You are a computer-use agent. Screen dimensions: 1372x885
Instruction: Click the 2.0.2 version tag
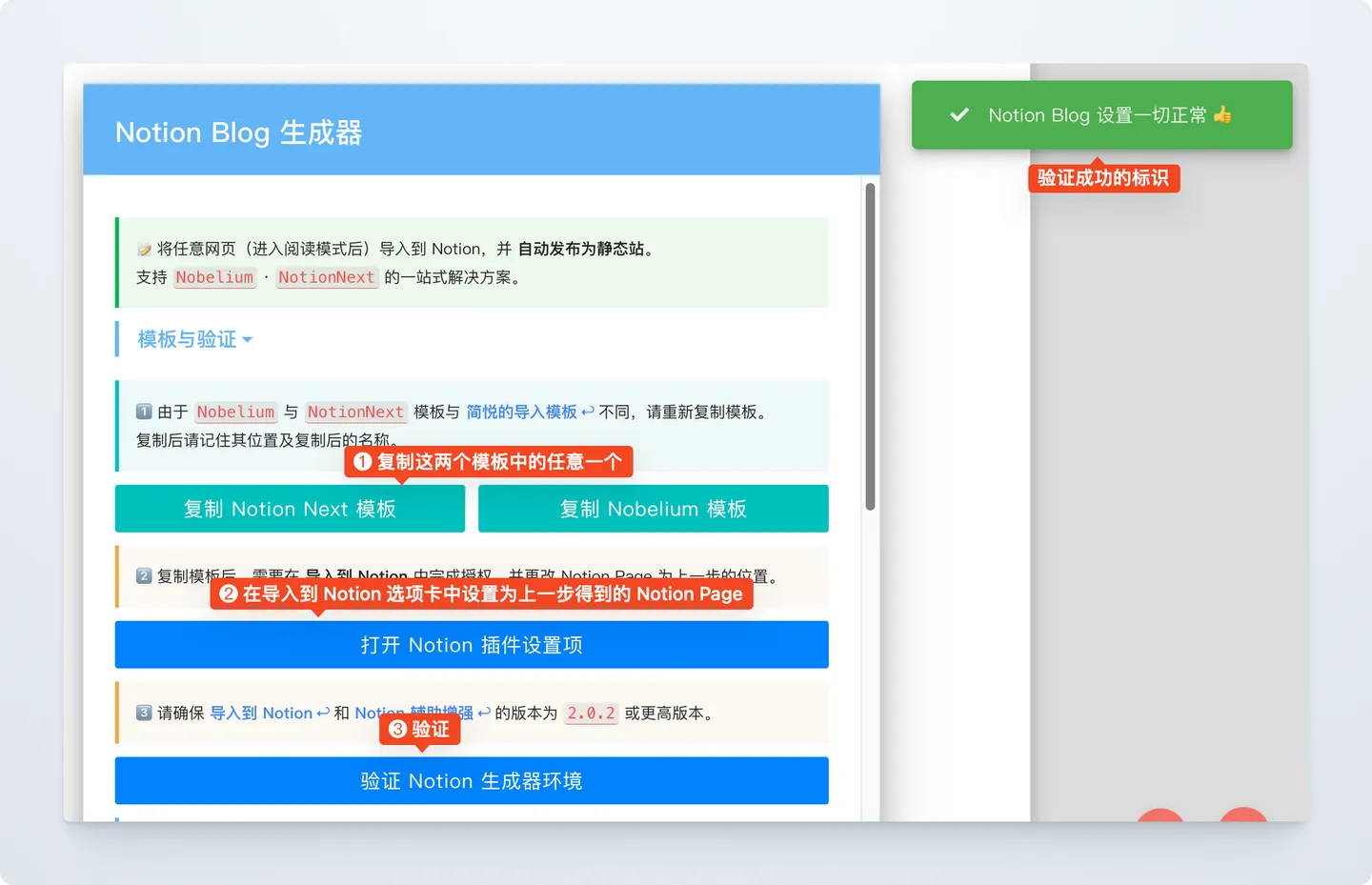coord(592,713)
